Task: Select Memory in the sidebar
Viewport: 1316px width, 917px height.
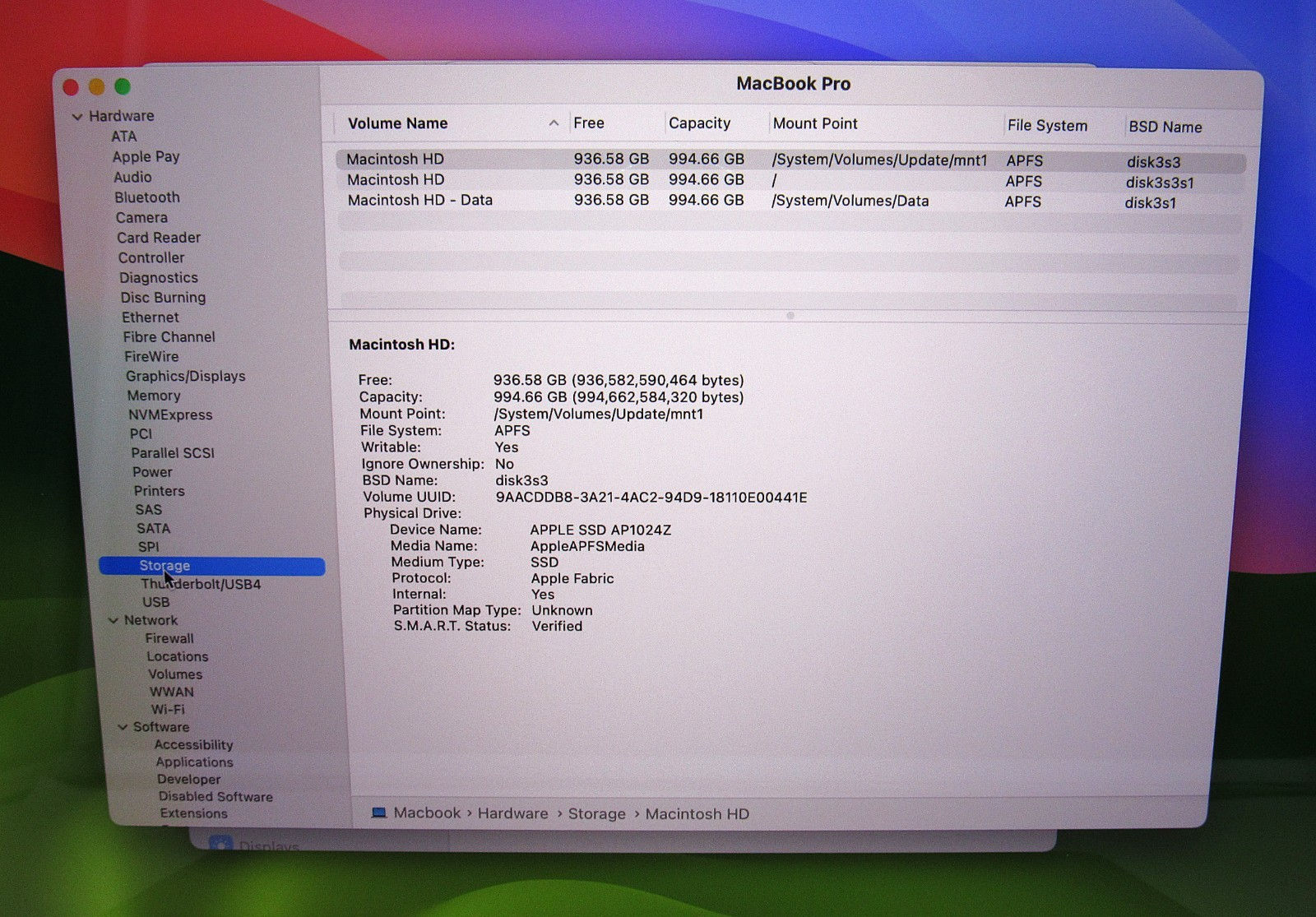Action: pyautogui.click(x=154, y=396)
